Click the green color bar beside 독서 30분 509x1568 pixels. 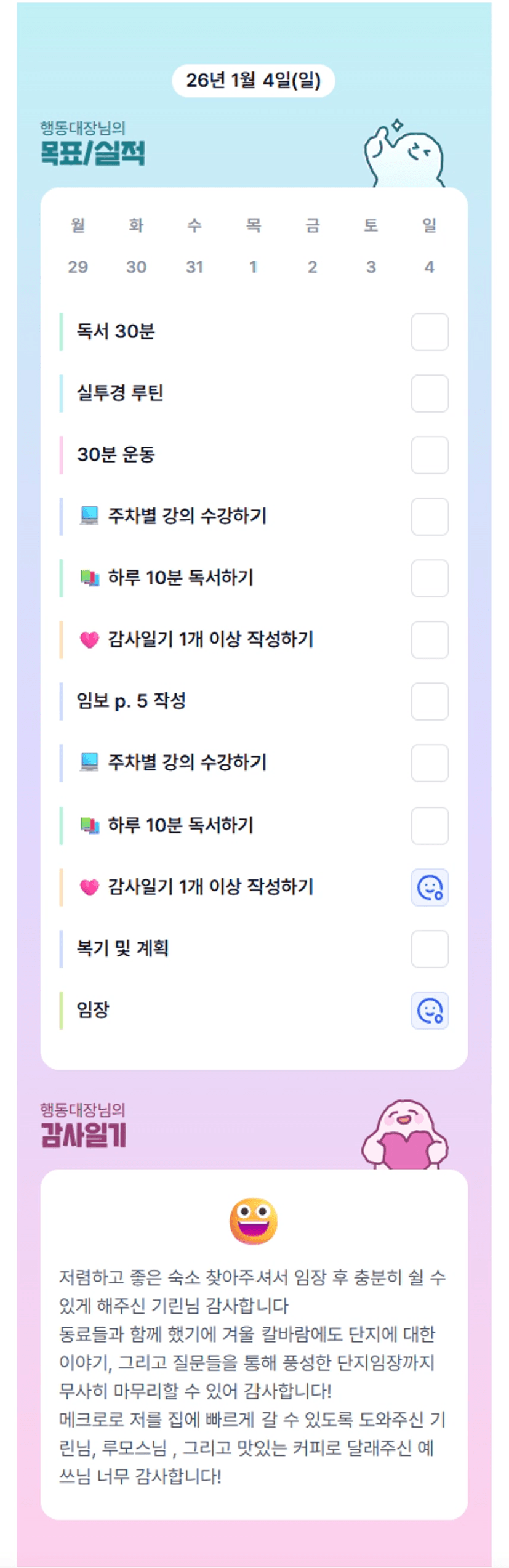point(61,332)
